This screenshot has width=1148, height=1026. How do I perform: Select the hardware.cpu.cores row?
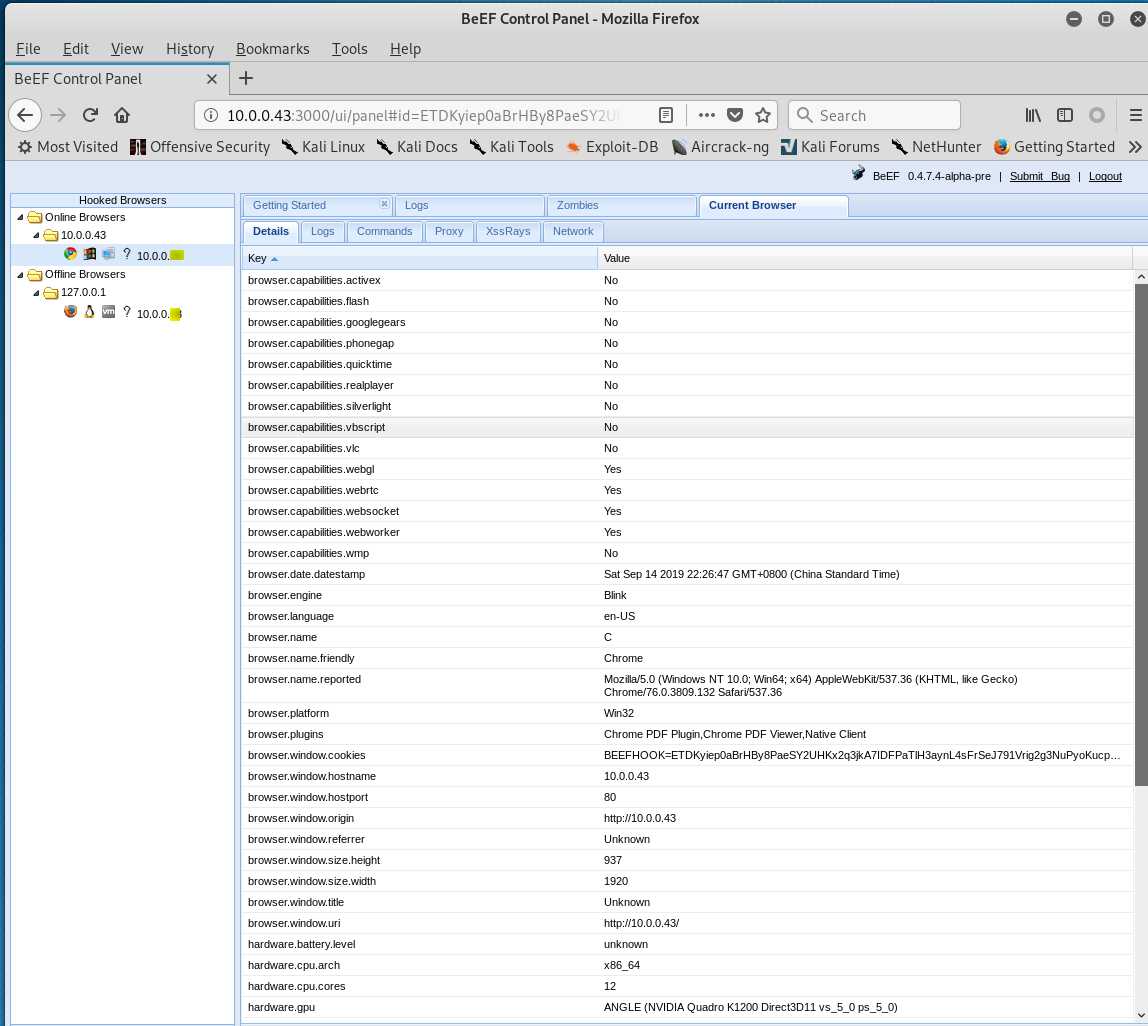[x=687, y=986]
